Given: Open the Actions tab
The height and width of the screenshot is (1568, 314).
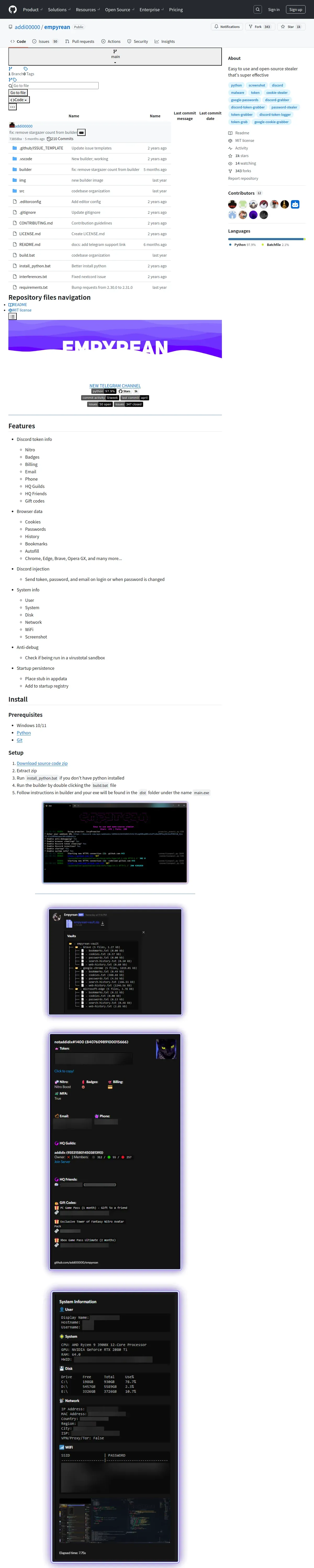Looking at the screenshot, I should (111, 41).
